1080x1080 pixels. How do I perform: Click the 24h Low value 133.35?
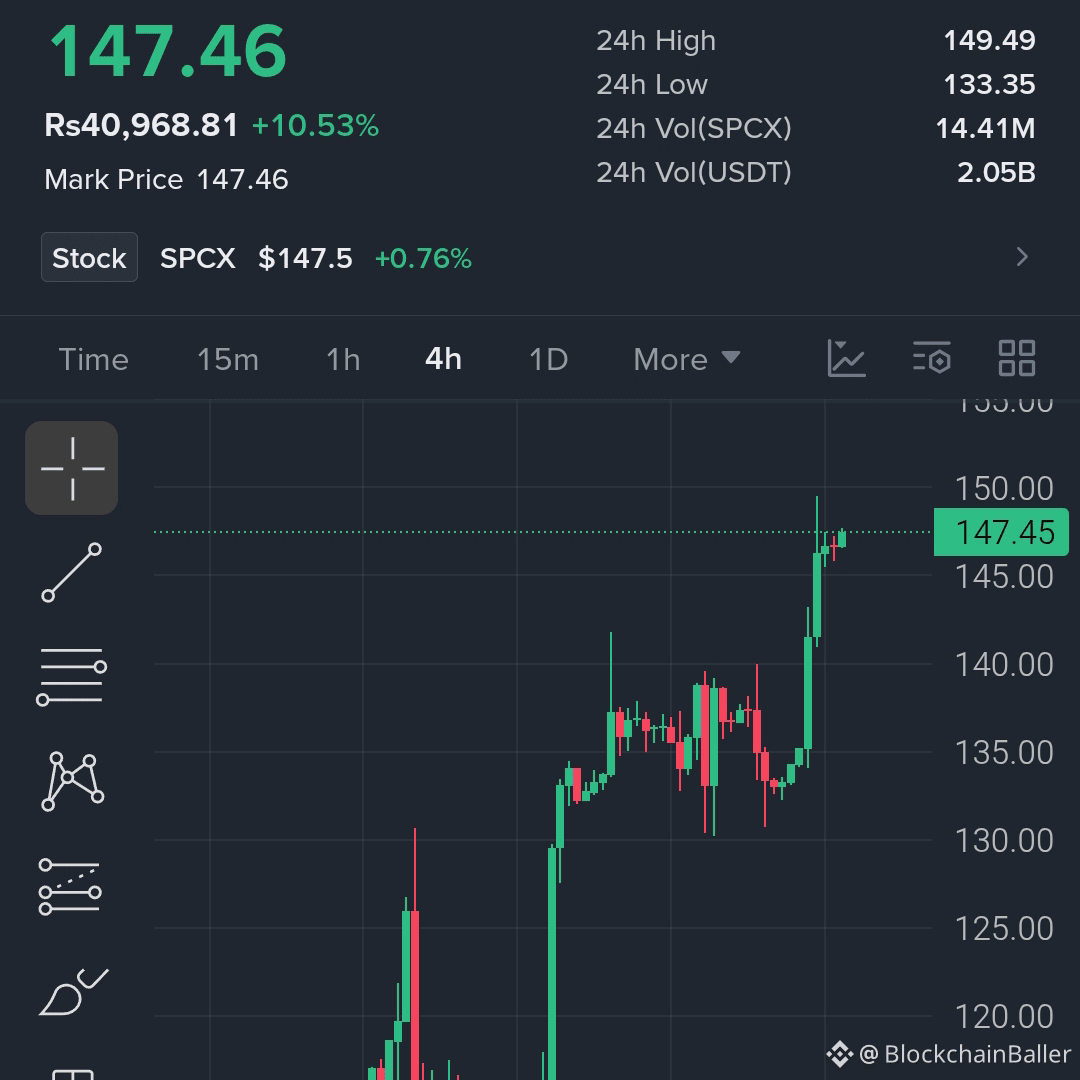[x=989, y=85]
